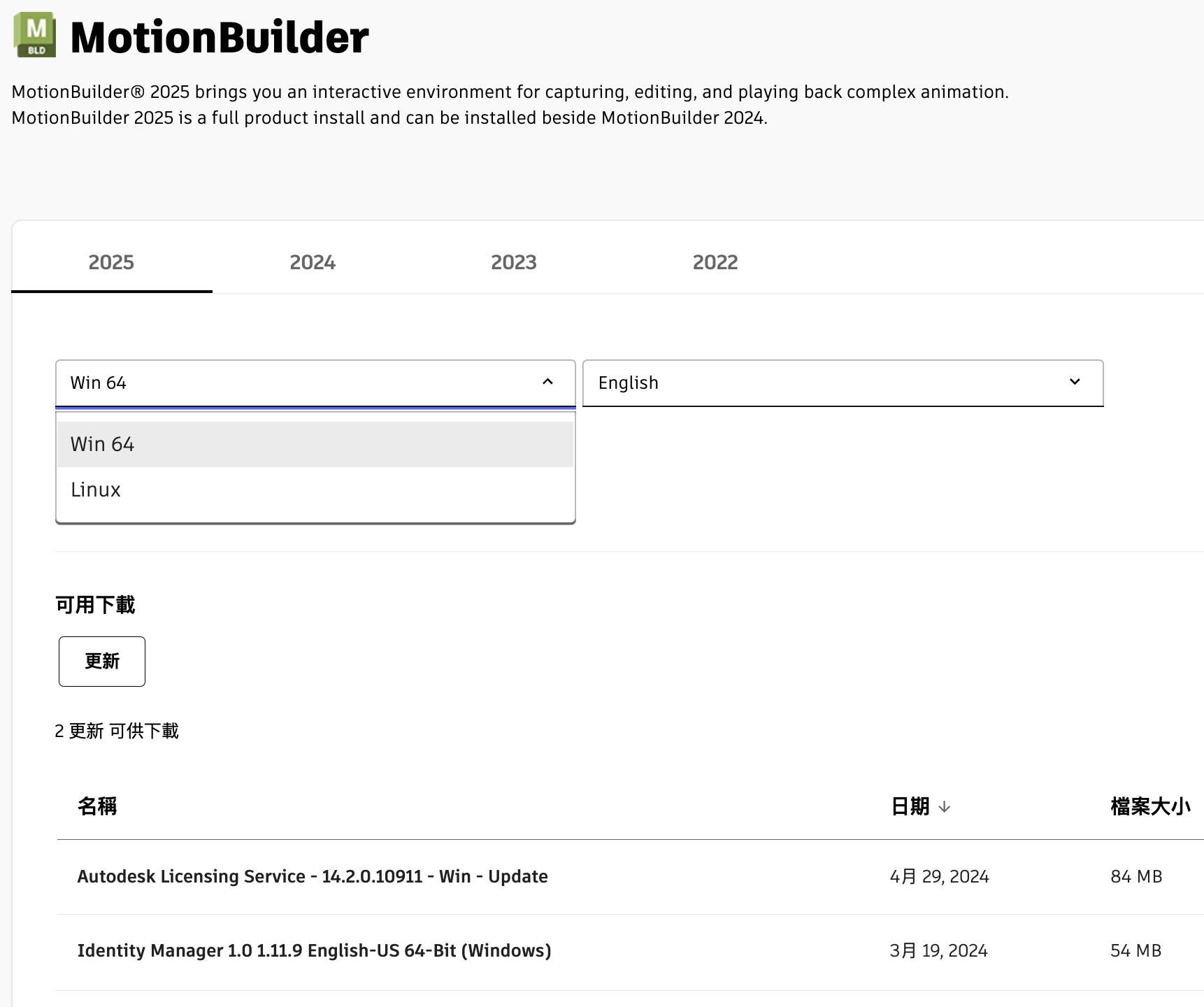
Task: Switch to the 2023 tab
Action: point(514,262)
